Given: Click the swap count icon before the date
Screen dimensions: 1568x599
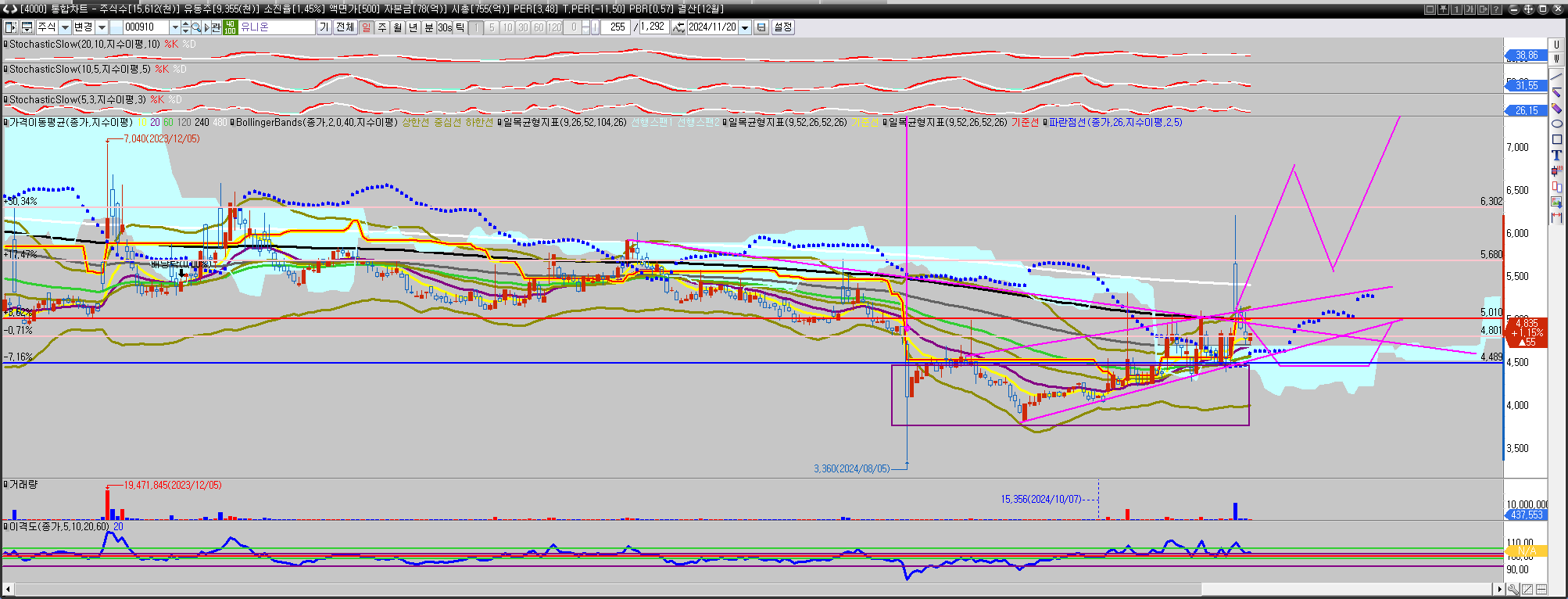Looking at the screenshot, I should pyautogui.click(x=678, y=27).
